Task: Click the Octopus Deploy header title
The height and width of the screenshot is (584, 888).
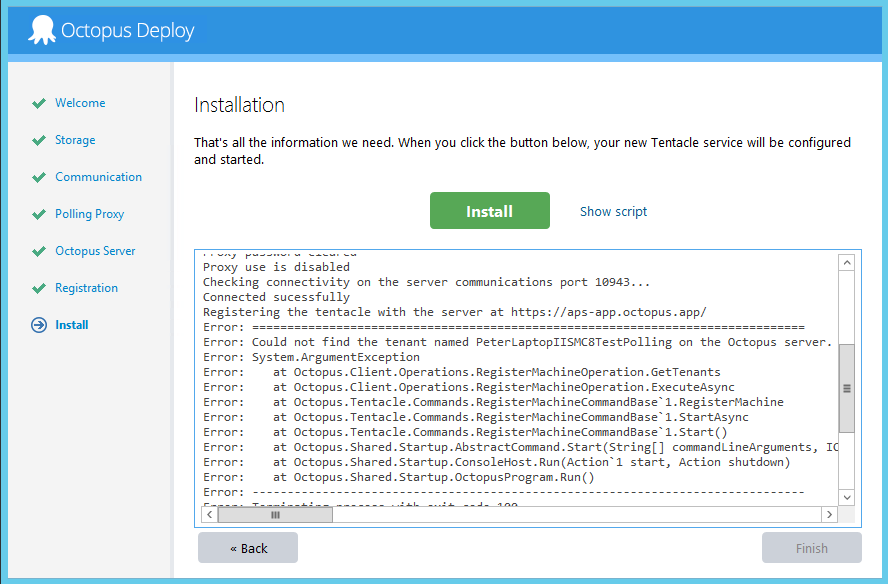Action: click(x=127, y=30)
